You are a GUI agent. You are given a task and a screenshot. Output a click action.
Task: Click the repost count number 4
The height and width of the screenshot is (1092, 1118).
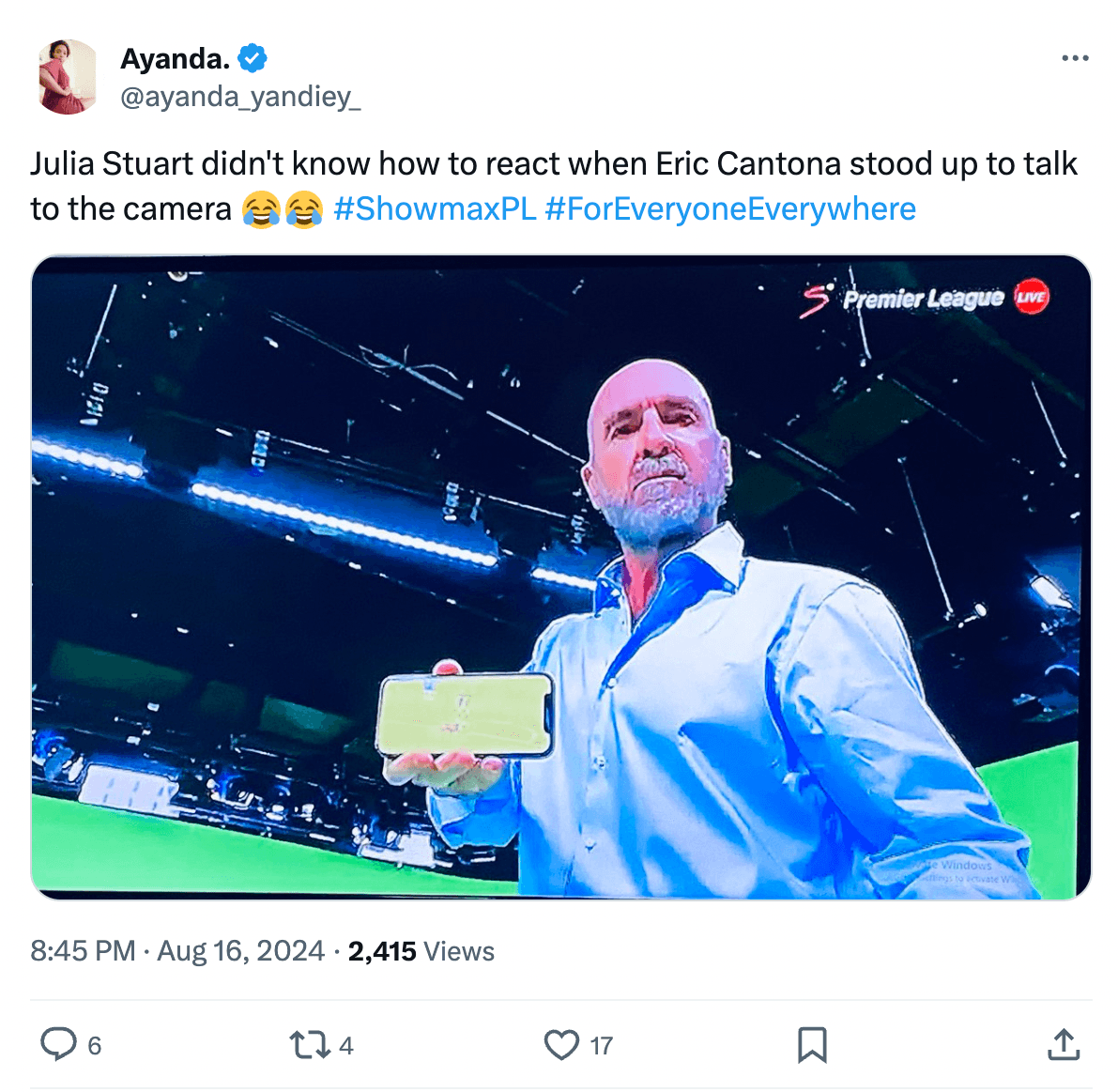coord(346,1046)
